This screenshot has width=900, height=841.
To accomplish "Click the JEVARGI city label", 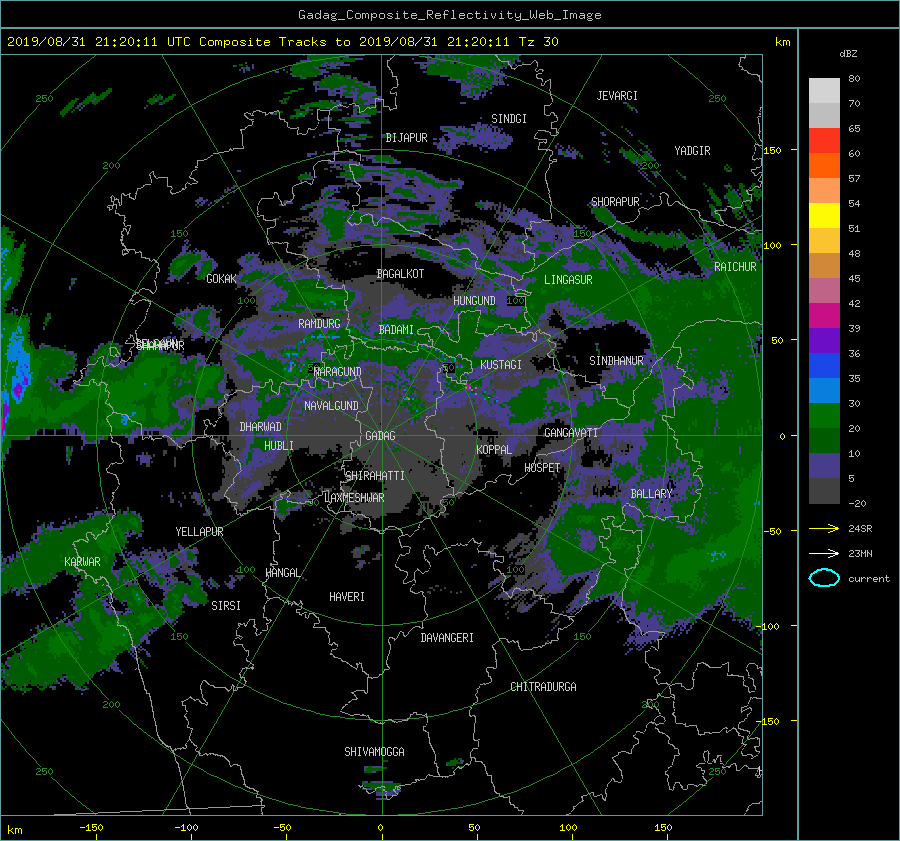I will [617, 96].
